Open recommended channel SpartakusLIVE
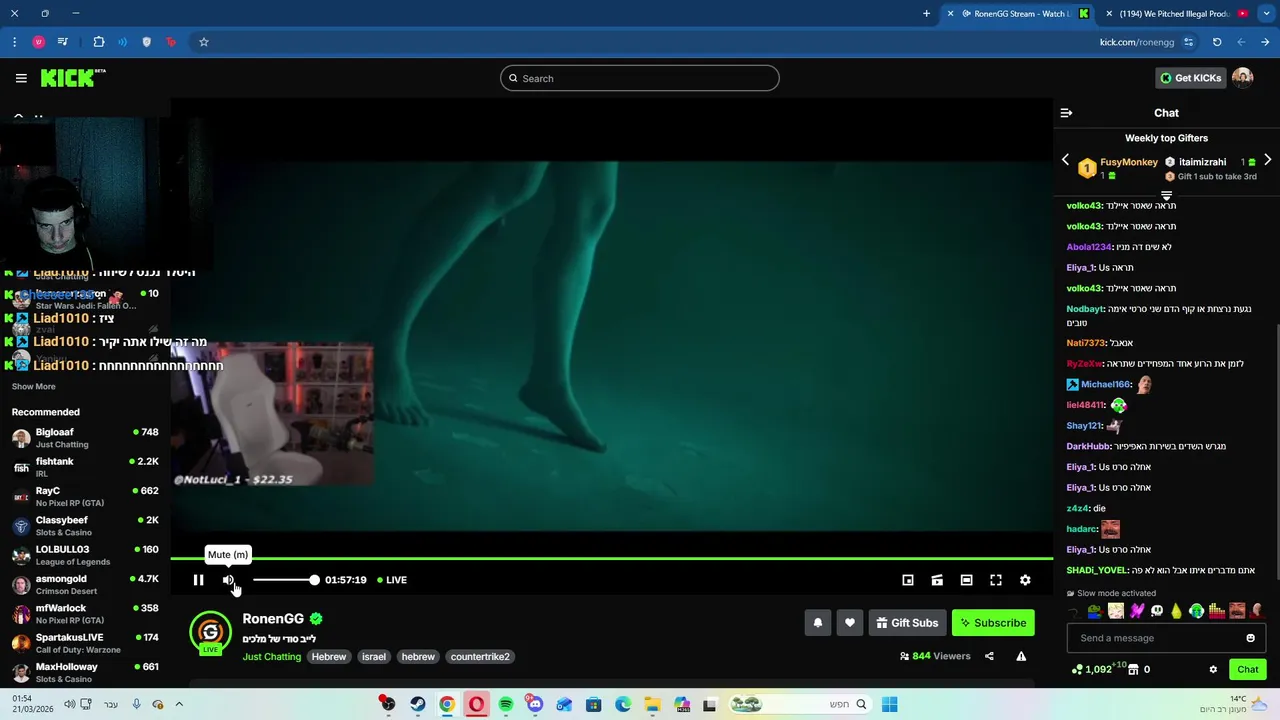Image resolution: width=1280 pixels, height=720 pixels. click(x=85, y=643)
